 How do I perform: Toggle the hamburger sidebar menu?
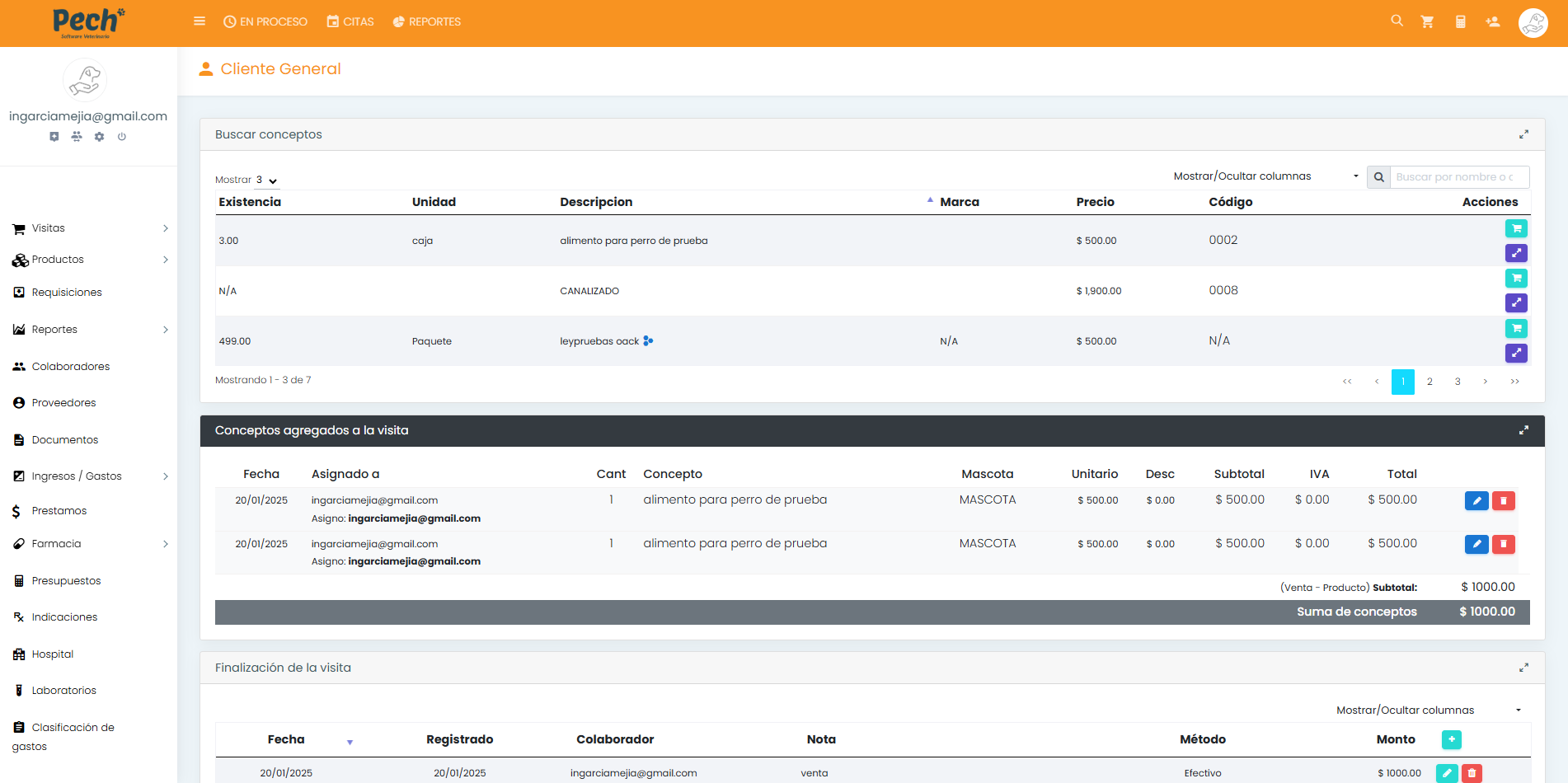200,21
